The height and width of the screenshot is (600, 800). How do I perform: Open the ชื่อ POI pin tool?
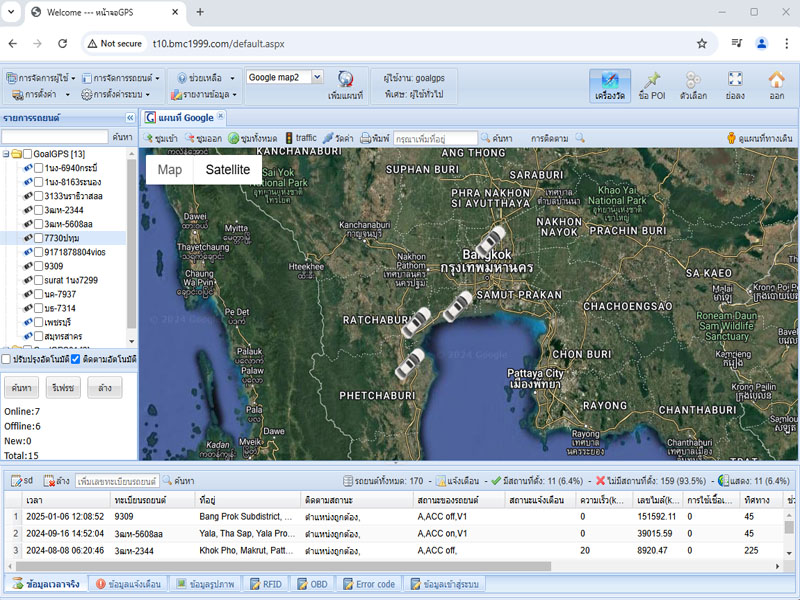[x=652, y=85]
